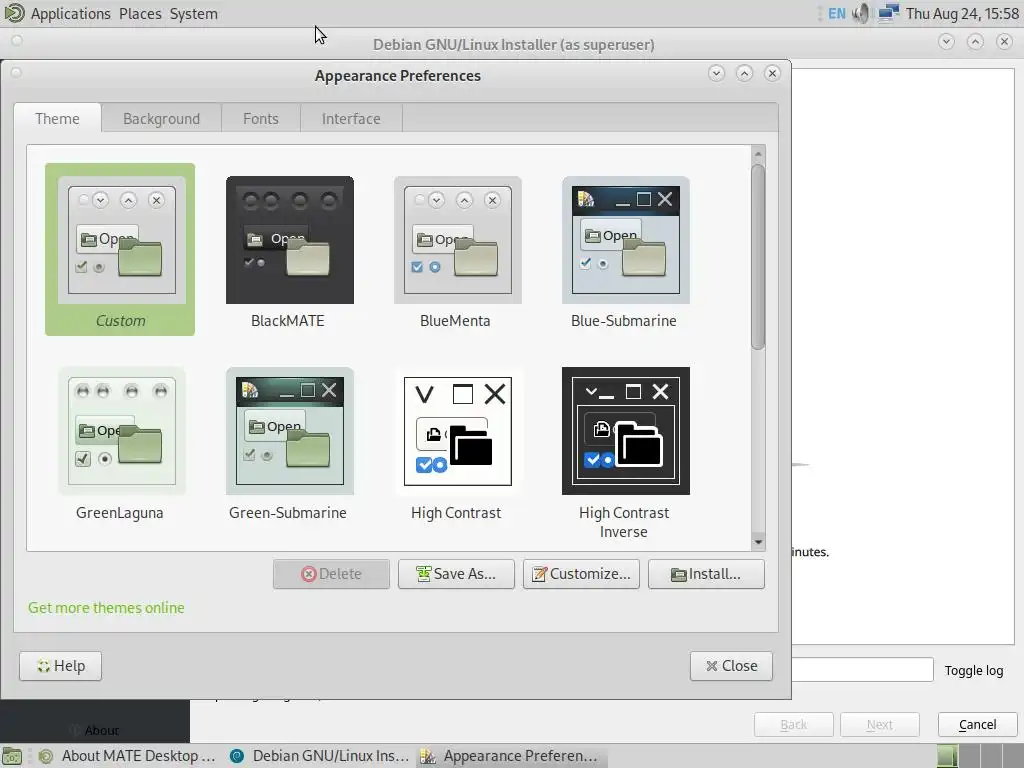Click the theme list scrollbar up arrow
Viewport: 1024px width, 768px height.
tap(758, 154)
